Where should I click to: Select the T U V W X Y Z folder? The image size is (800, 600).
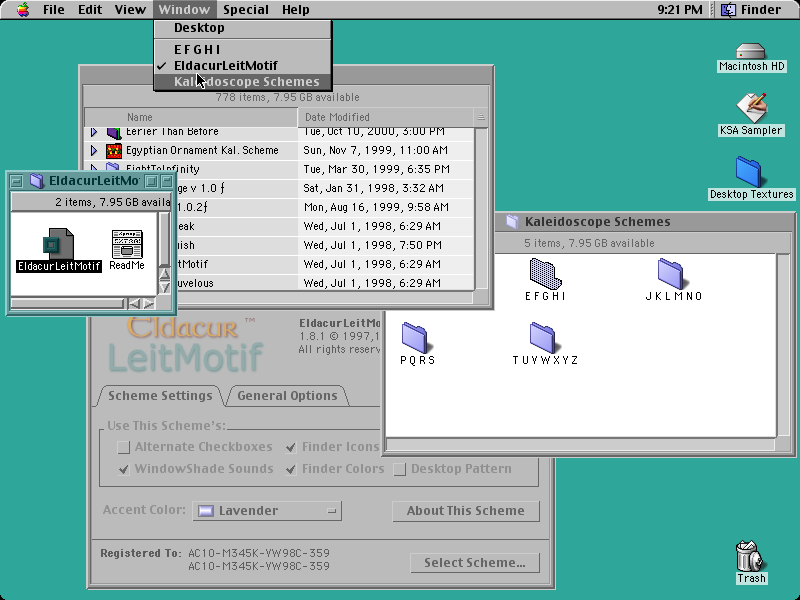[543, 337]
